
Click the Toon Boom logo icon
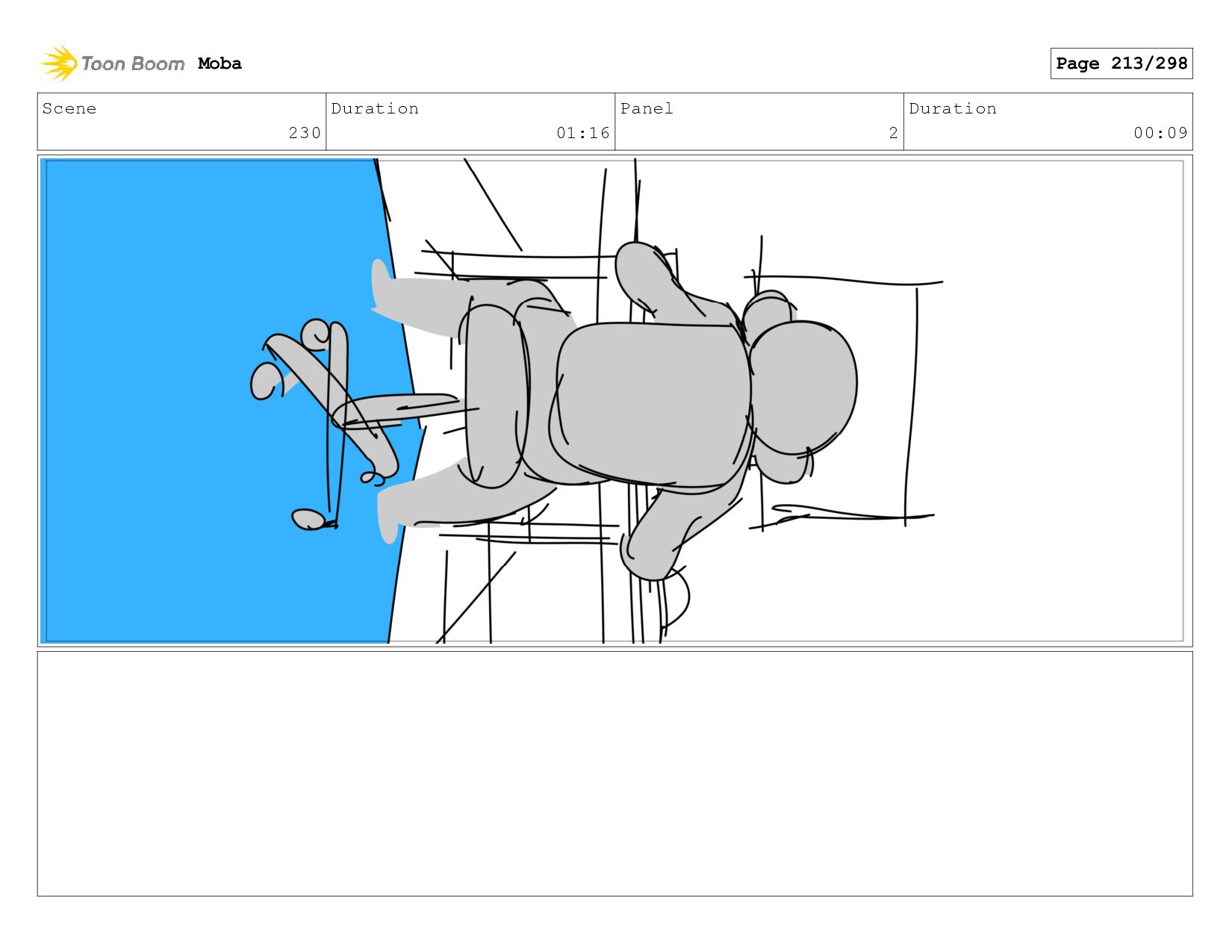tap(59, 63)
